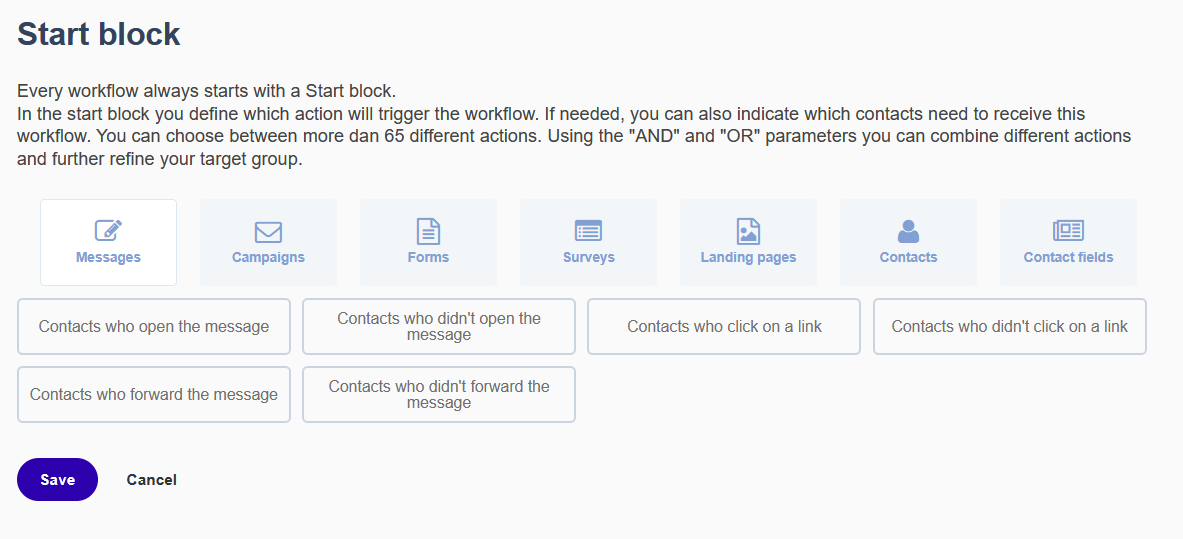Switch to Landing pages category label
The image size is (1183, 539).
[x=748, y=257]
